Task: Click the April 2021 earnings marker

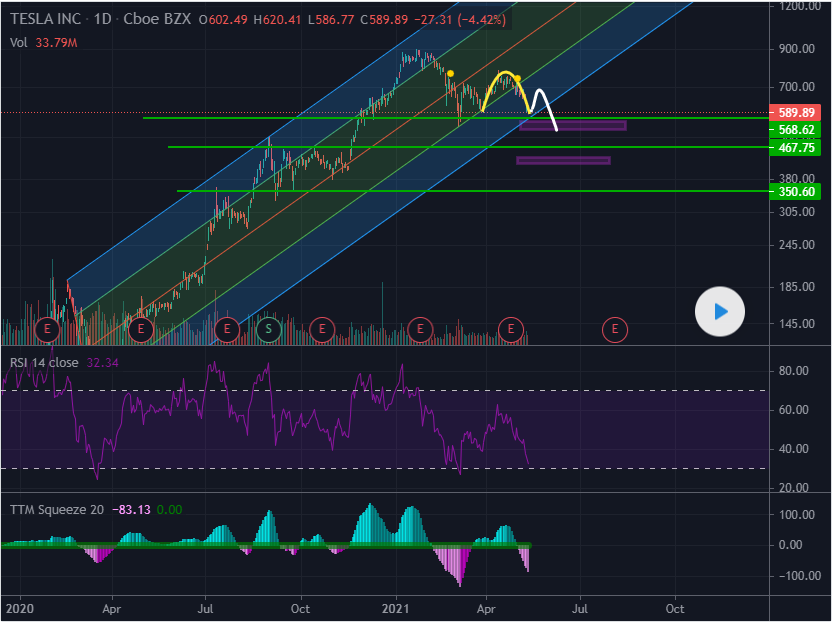Action: click(512, 328)
